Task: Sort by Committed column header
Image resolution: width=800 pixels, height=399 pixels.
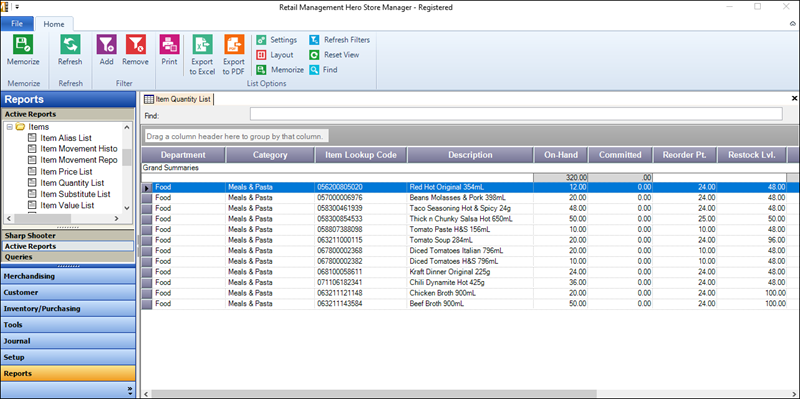Action: [x=620, y=155]
